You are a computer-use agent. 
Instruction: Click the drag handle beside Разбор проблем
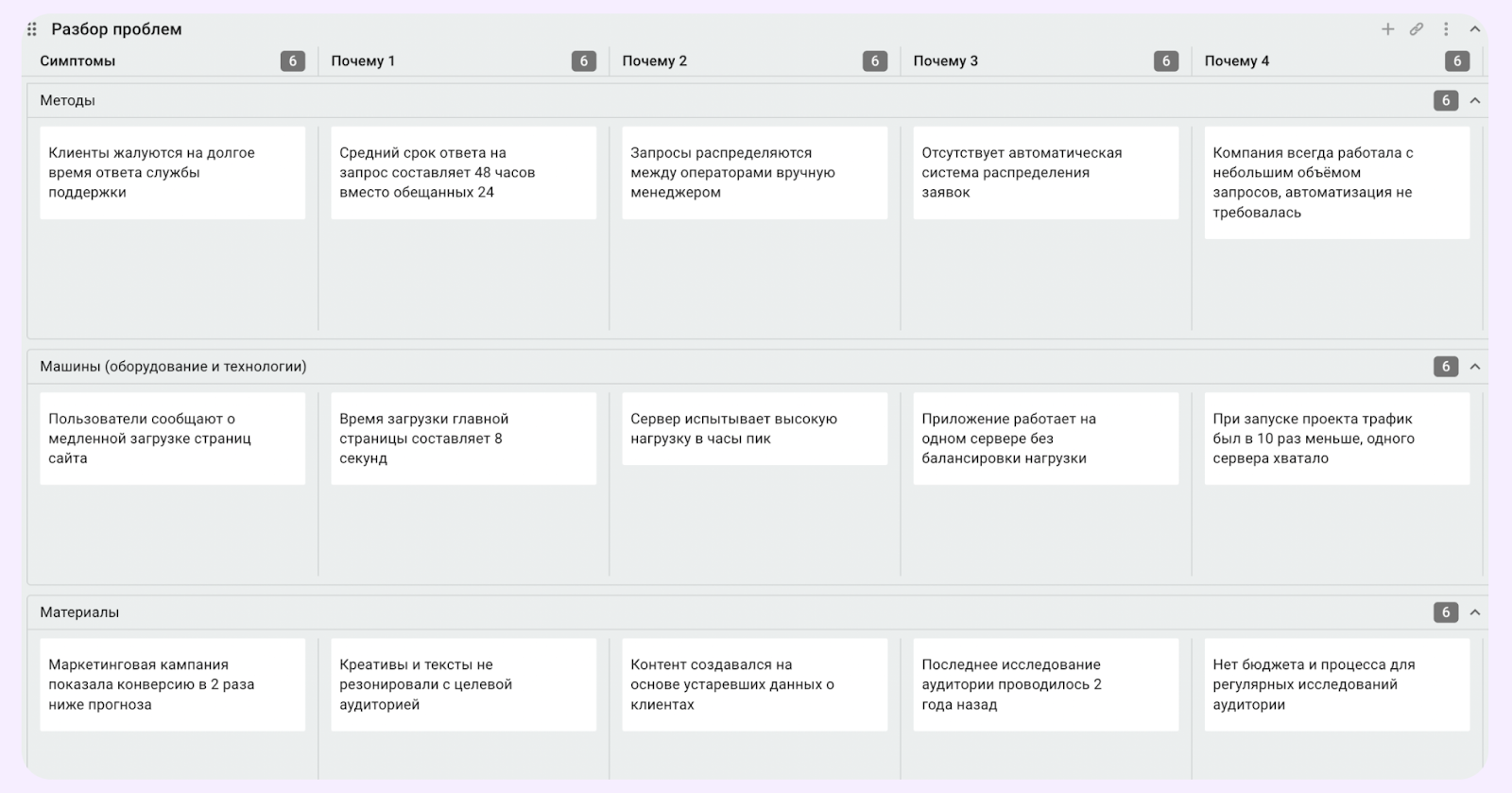tap(32, 29)
